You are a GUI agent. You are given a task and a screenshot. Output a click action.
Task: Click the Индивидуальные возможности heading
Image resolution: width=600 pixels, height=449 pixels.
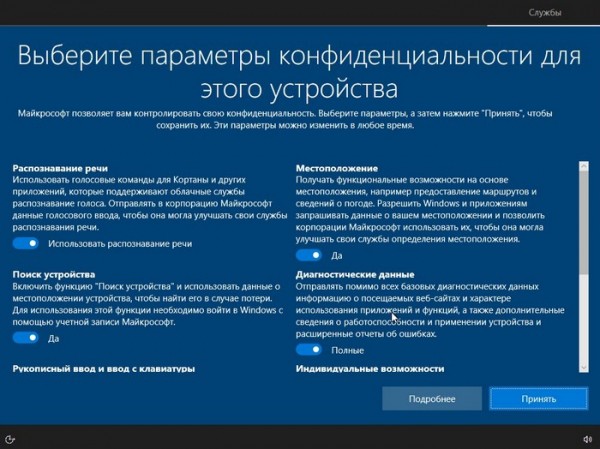point(370,369)
